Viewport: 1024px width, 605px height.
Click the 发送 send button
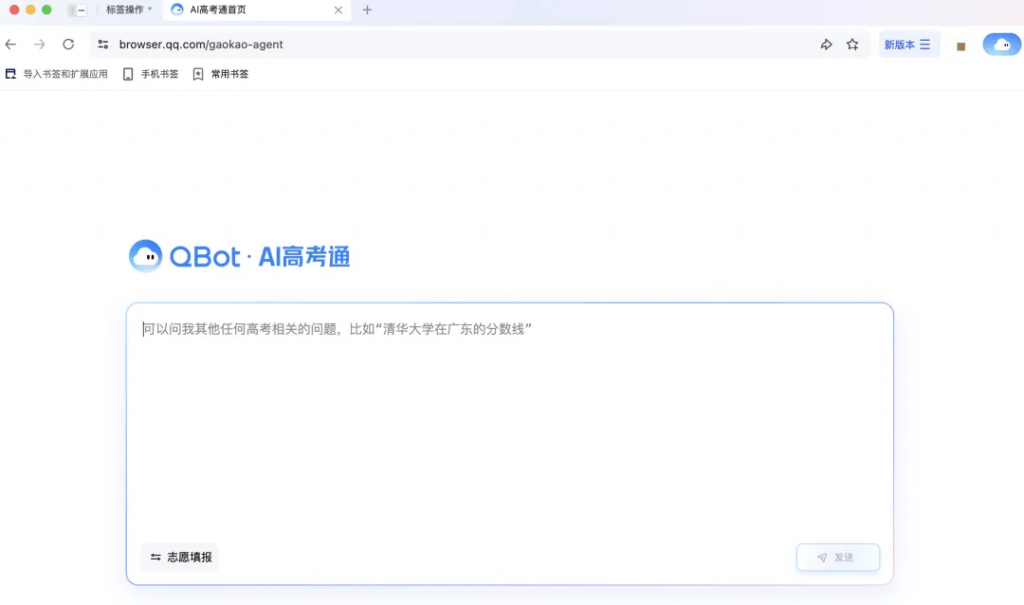[838, 557]
